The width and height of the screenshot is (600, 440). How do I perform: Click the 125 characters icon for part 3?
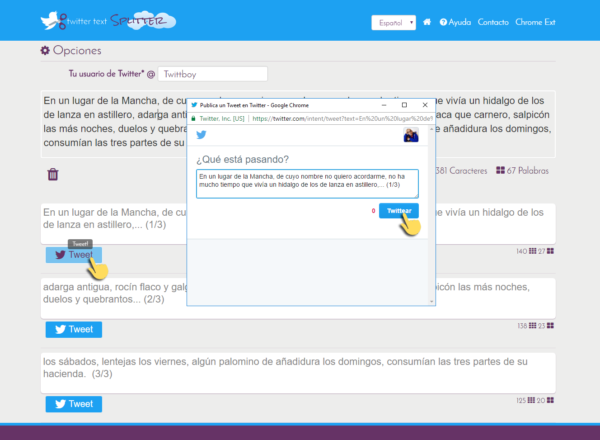tap(532, 401)
